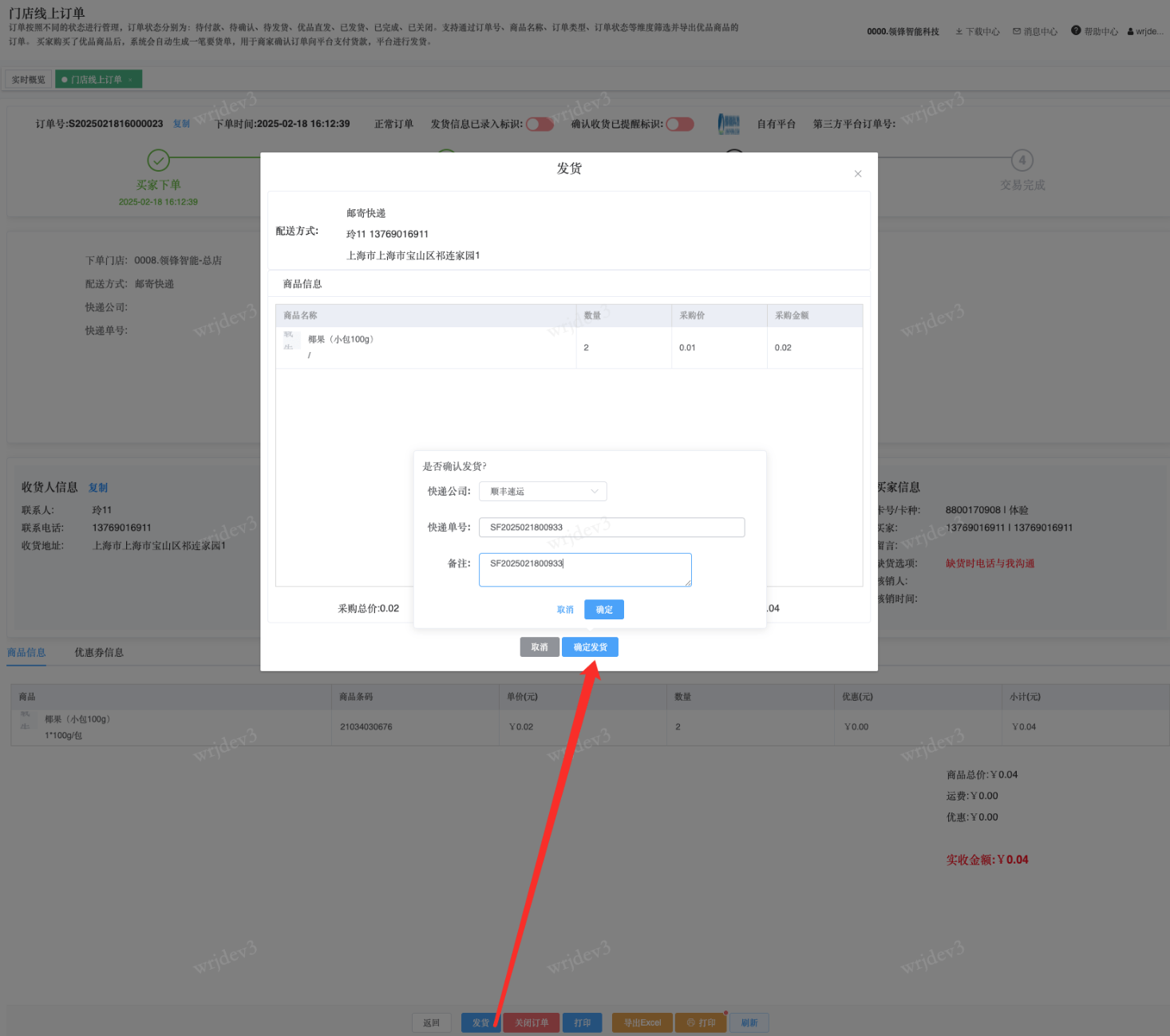Toggle the 确认收货已提醒标识 switch
Viewport: 1170px width, 1036px height.
[x=680, y=124]
